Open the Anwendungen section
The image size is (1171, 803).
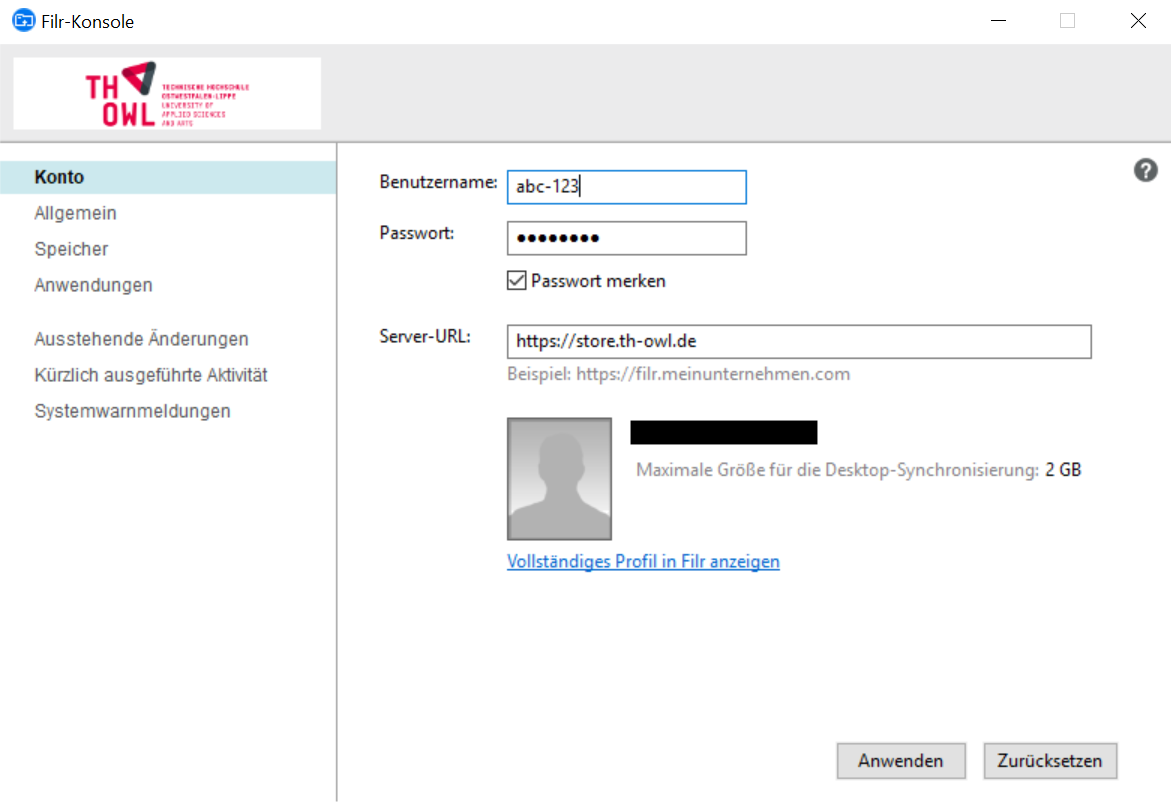point(93,285)
